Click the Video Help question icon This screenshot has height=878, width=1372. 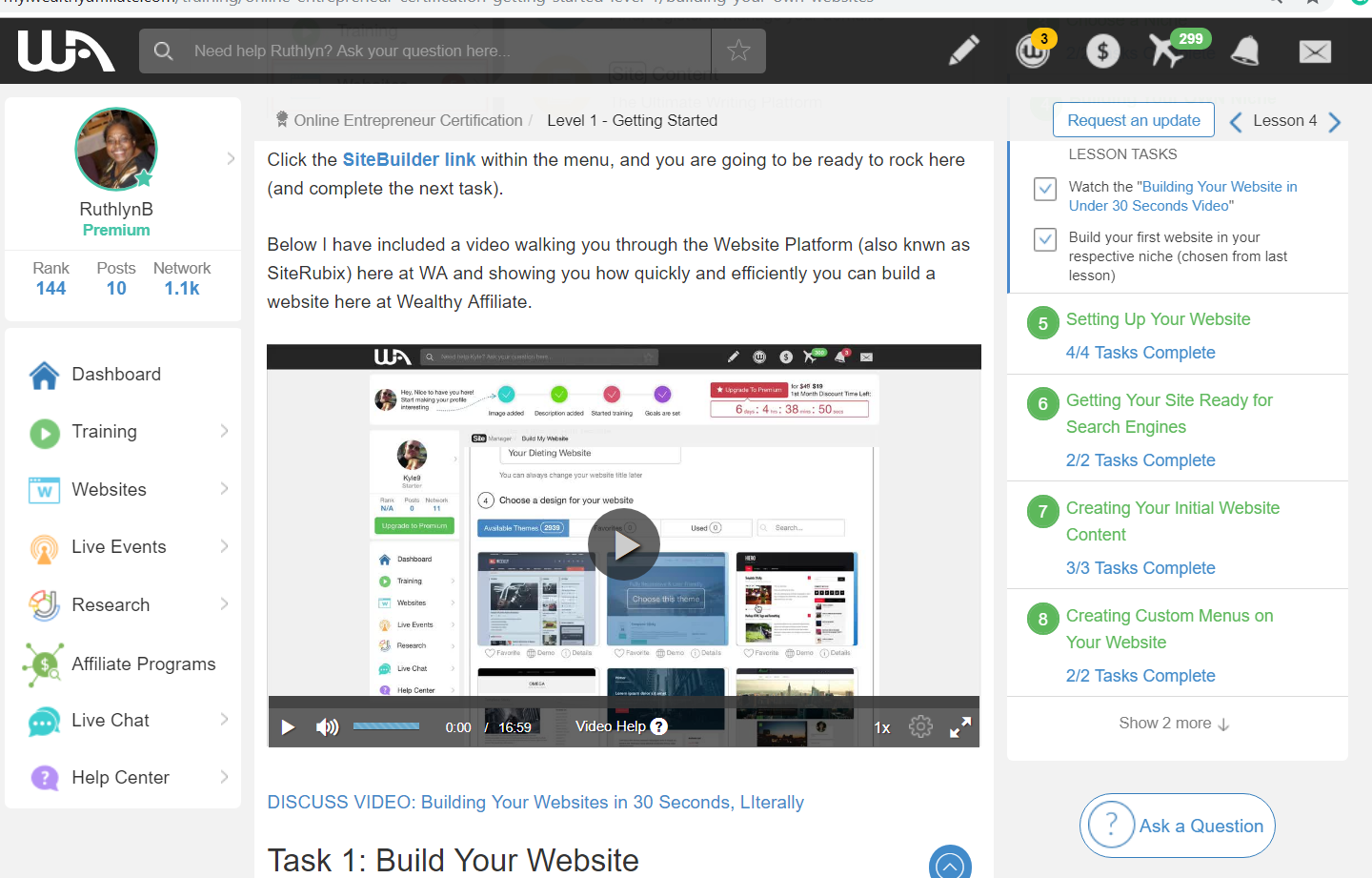659,726
